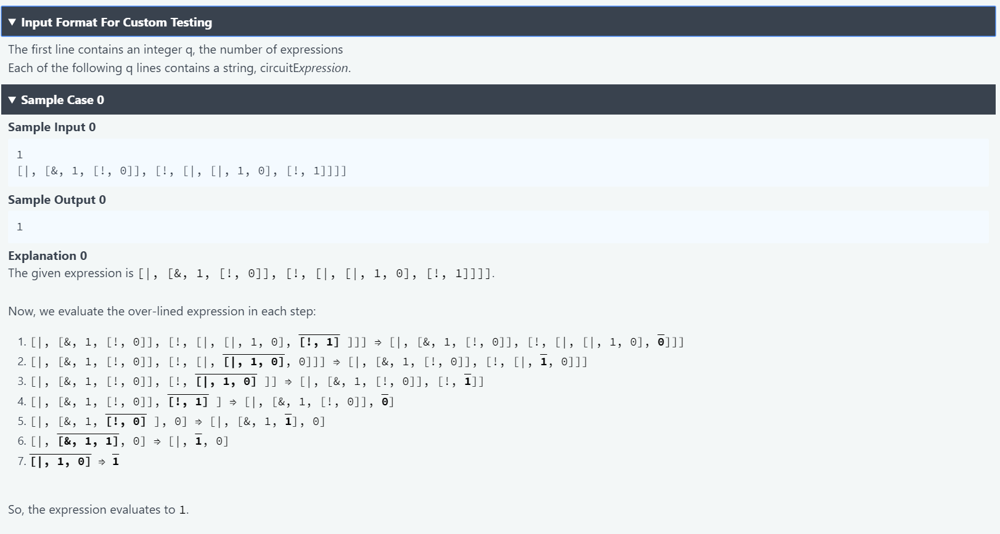1000x534 pixels.
Task: Click the first line '1' in Sample Input box
Action: (x=20, y=154)
